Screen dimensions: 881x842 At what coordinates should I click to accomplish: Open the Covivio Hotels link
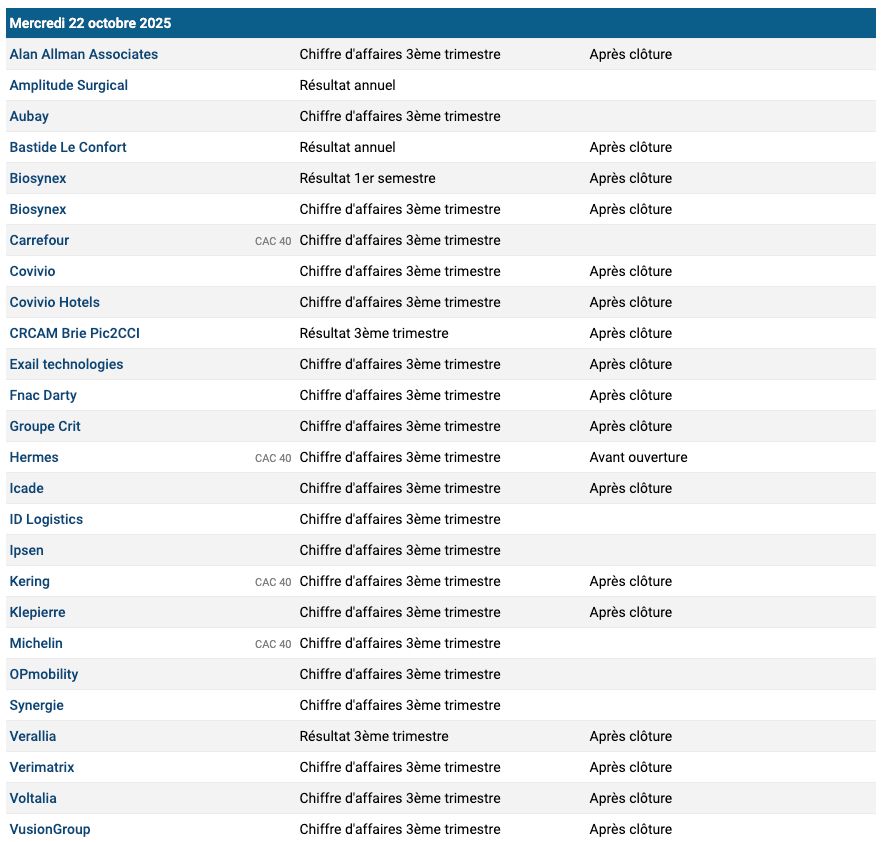(x=55, y=302)
